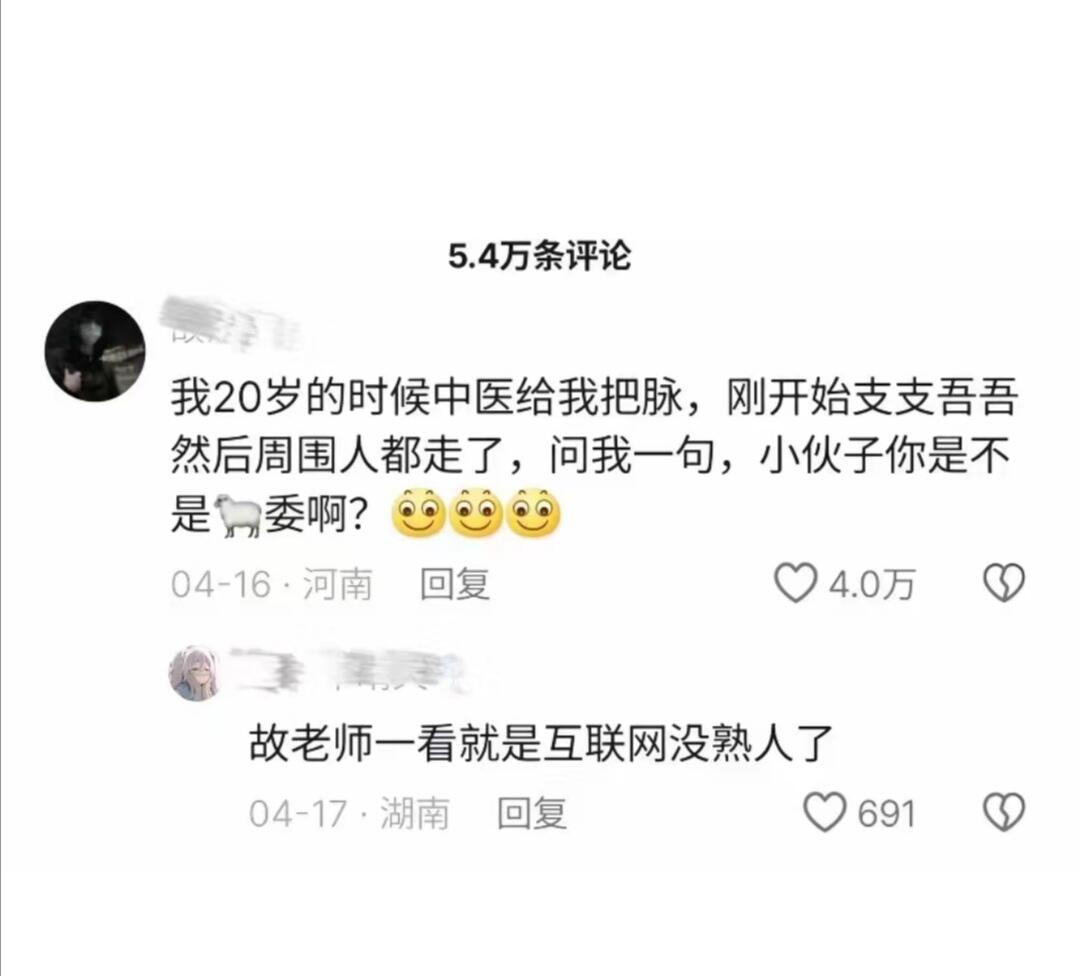Reply to the 河南 comment via 回复
Viewport: 1080px width, 976px height.
tap(455, 584)
